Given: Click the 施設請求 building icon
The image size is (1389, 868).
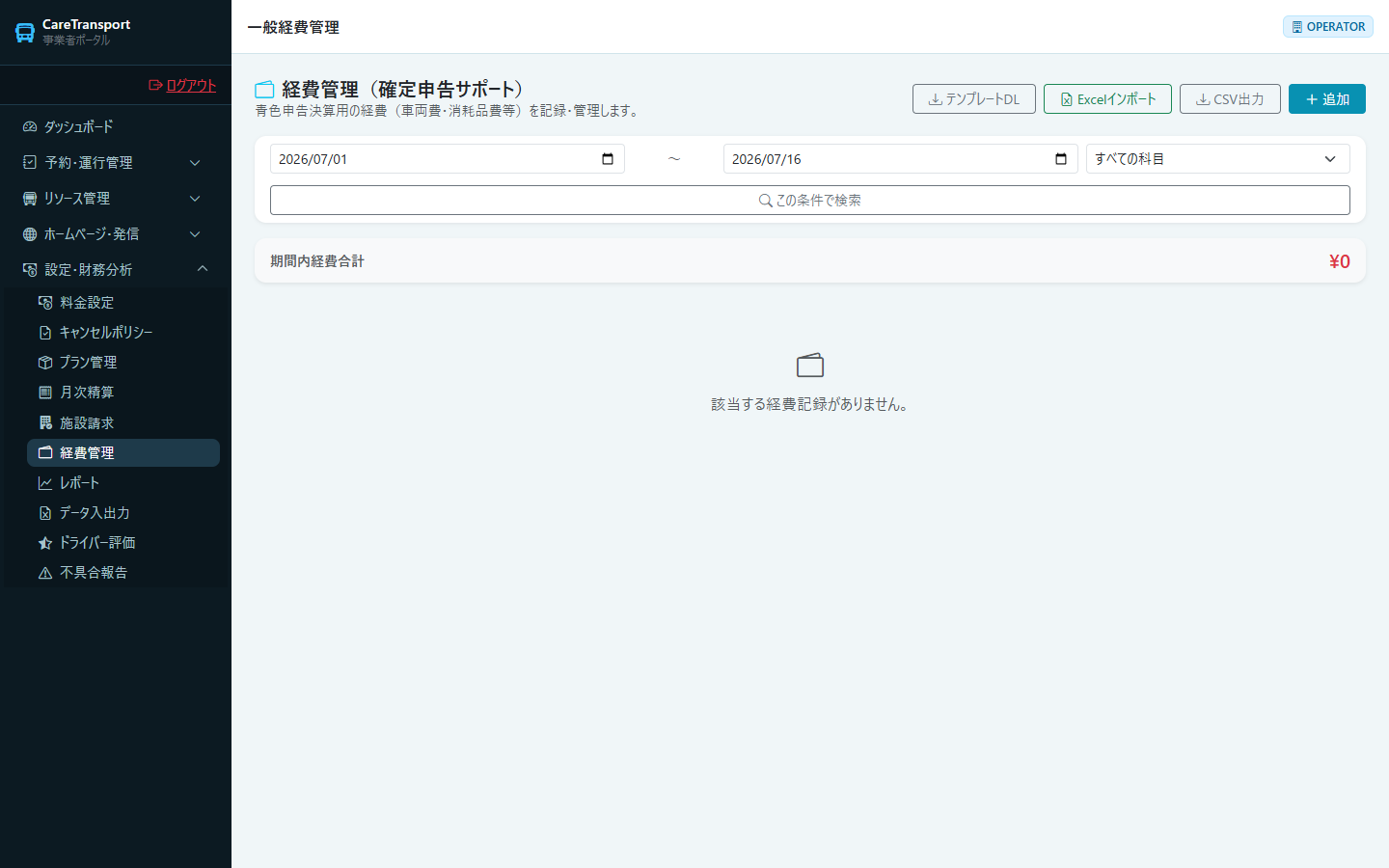Looking at the screenshot, I should pyautogui.click(x=45, y=422).
